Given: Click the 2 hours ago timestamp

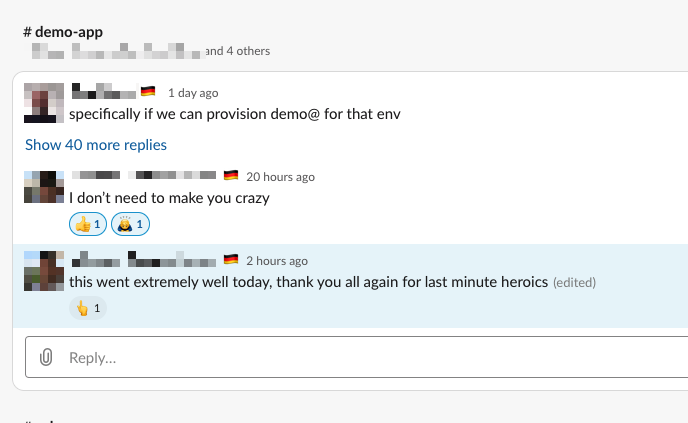Looking at the screenshot, I should coord(277,261).
